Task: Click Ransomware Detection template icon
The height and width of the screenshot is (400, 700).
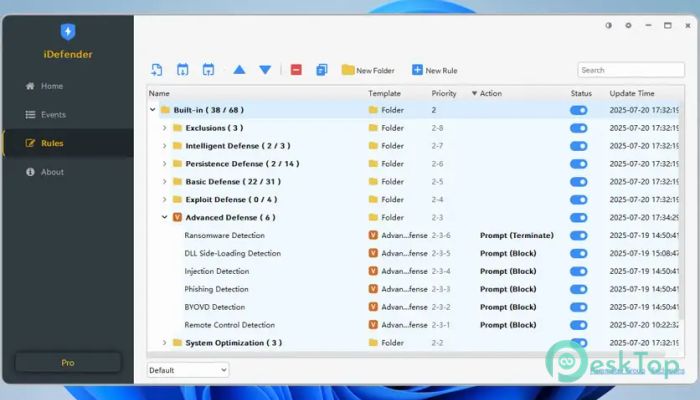Action: [373, 235]
